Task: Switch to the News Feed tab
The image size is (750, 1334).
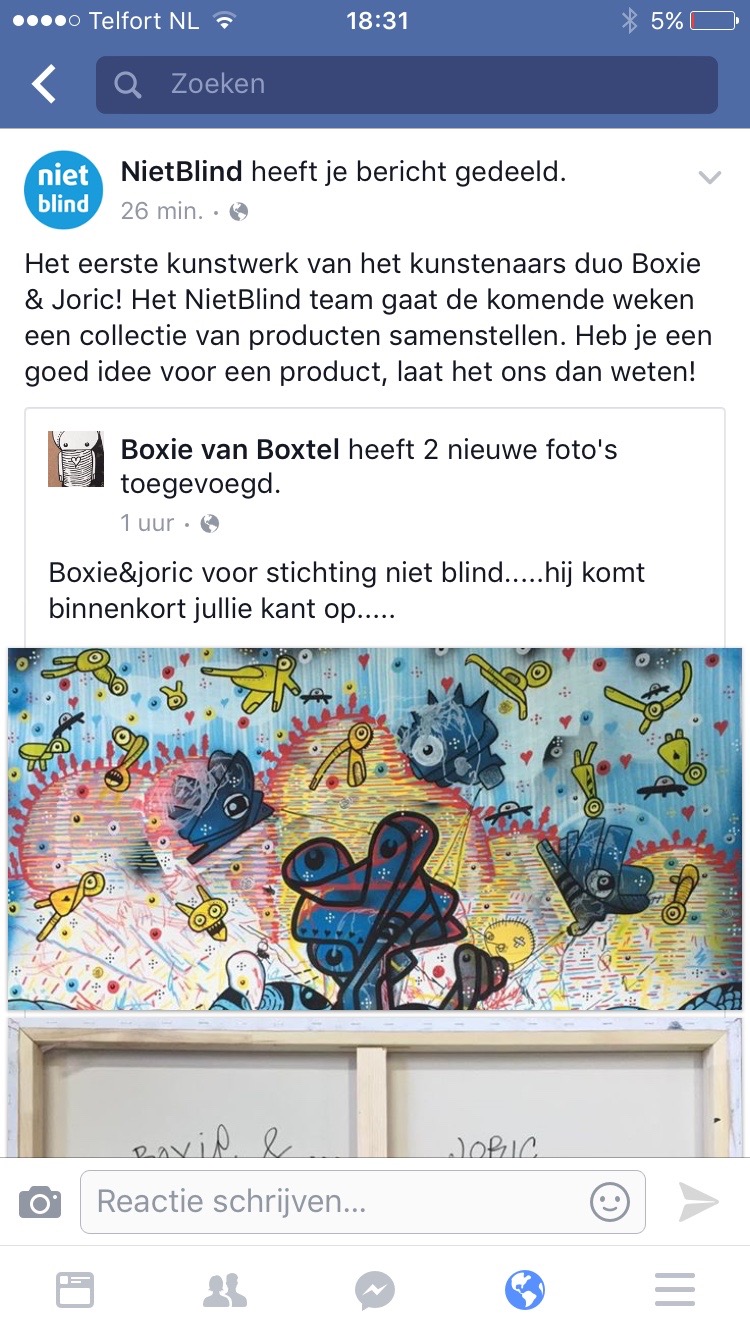Action: coord(75,1290)
